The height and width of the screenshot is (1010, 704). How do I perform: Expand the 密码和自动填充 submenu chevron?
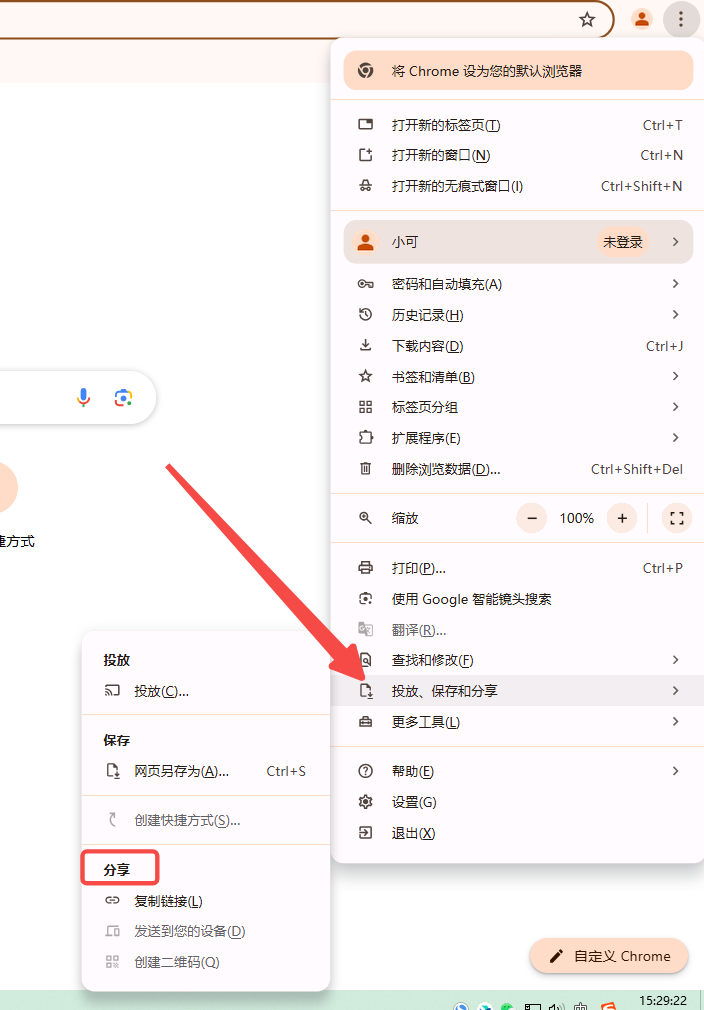click(x=675, y=284)
